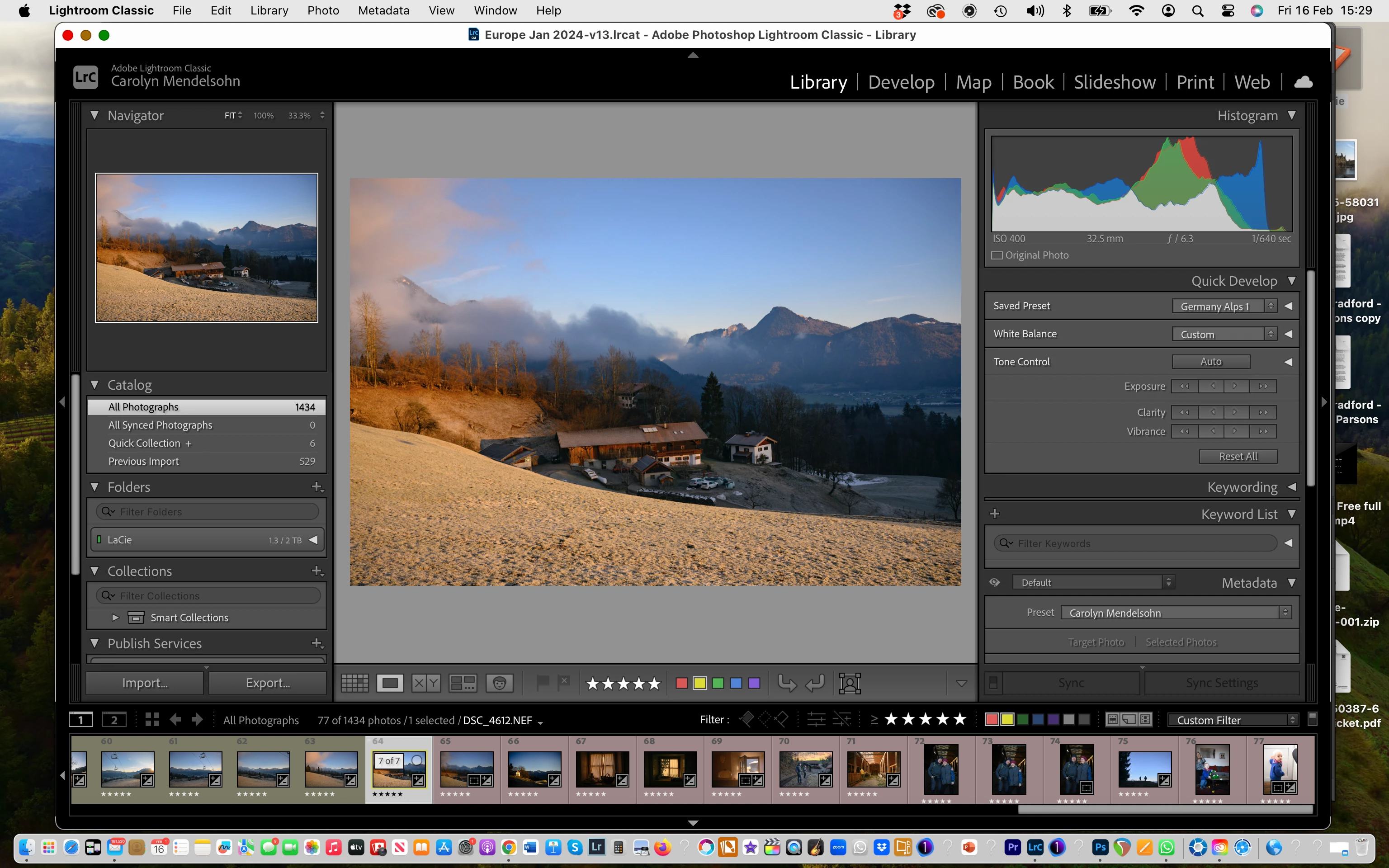
Task: Click the go forward arrow in filmstrip bar
Action: (x=197, y=720)
